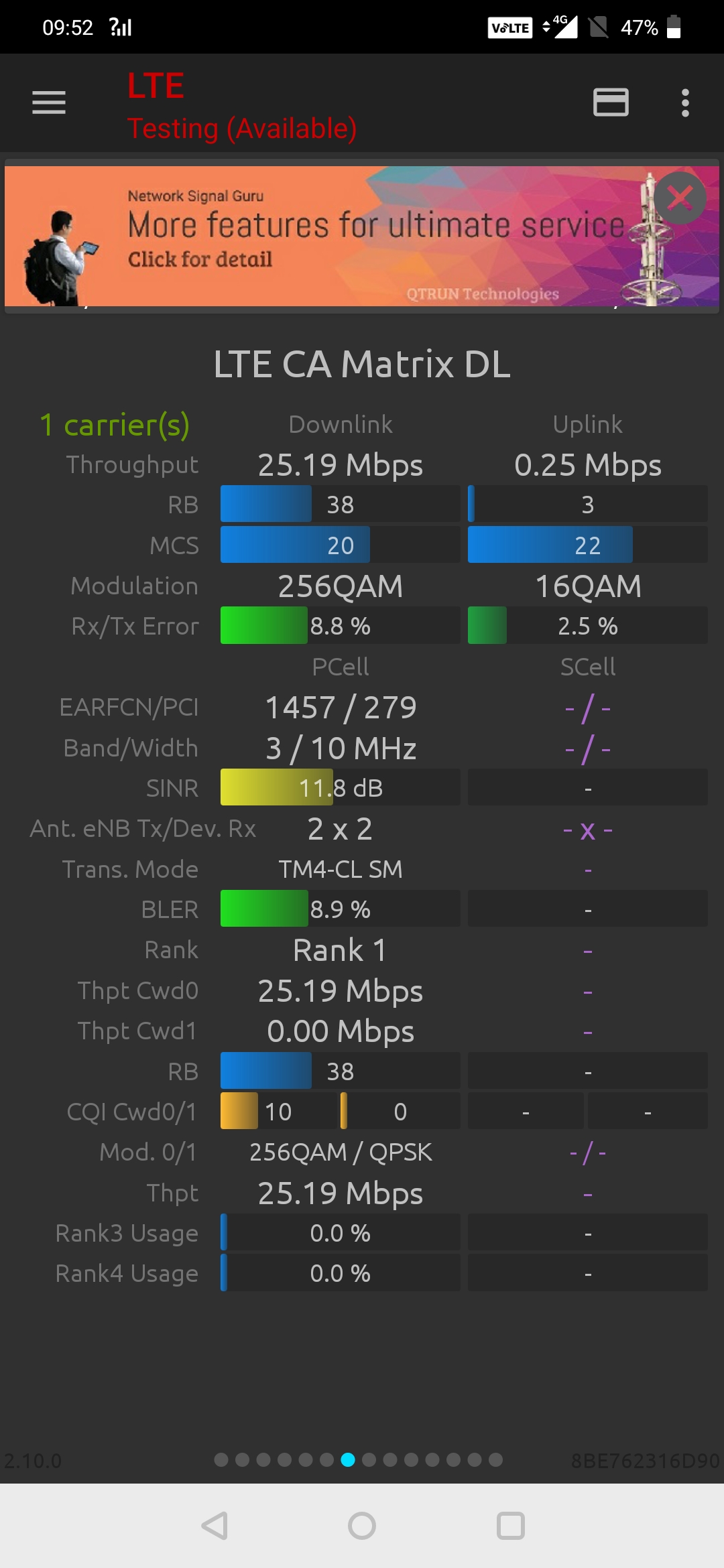
Task: Open the hamburger navigation menu
Action: coord(49,103)
